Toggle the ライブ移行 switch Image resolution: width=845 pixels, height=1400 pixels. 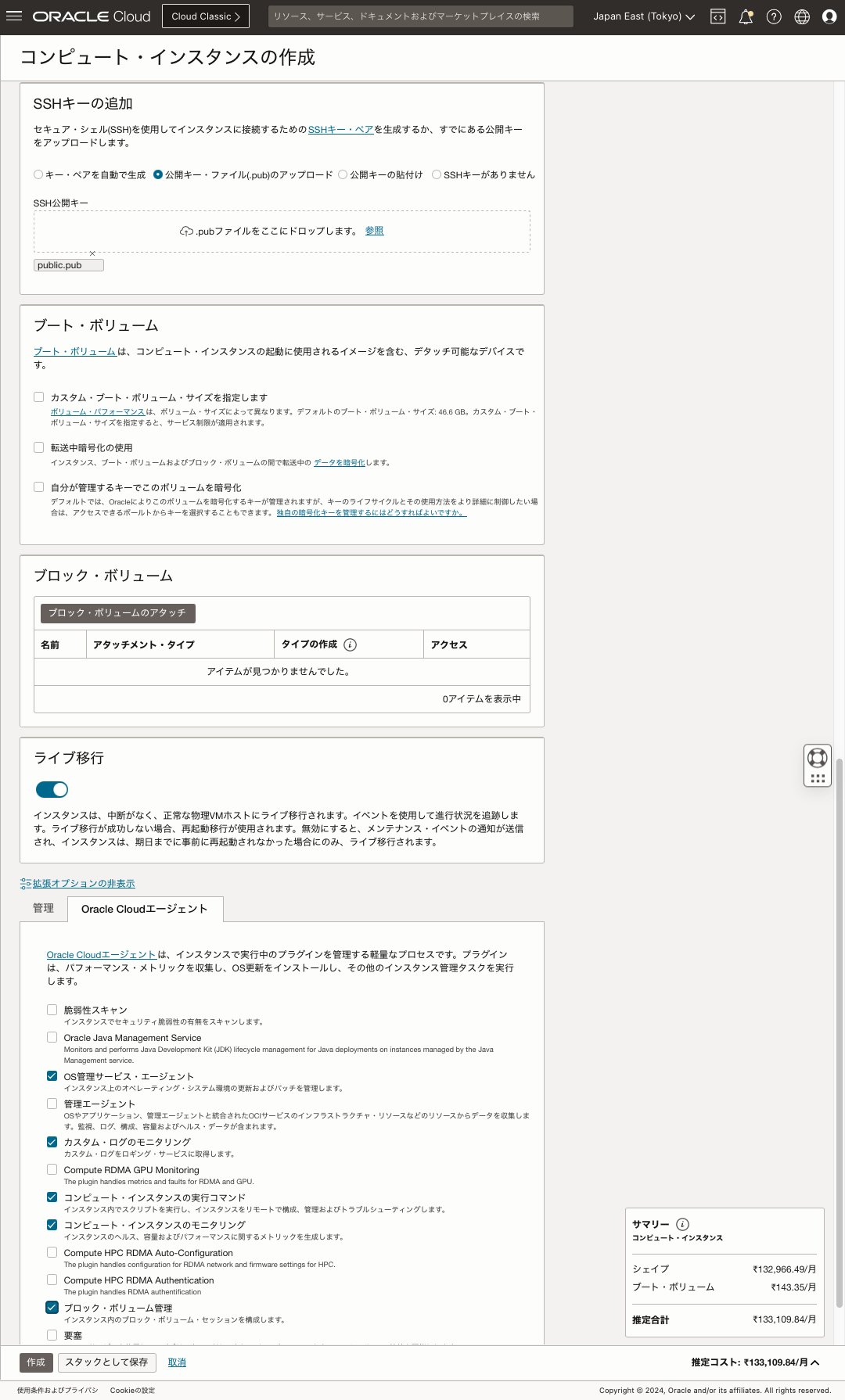[52, 790]
